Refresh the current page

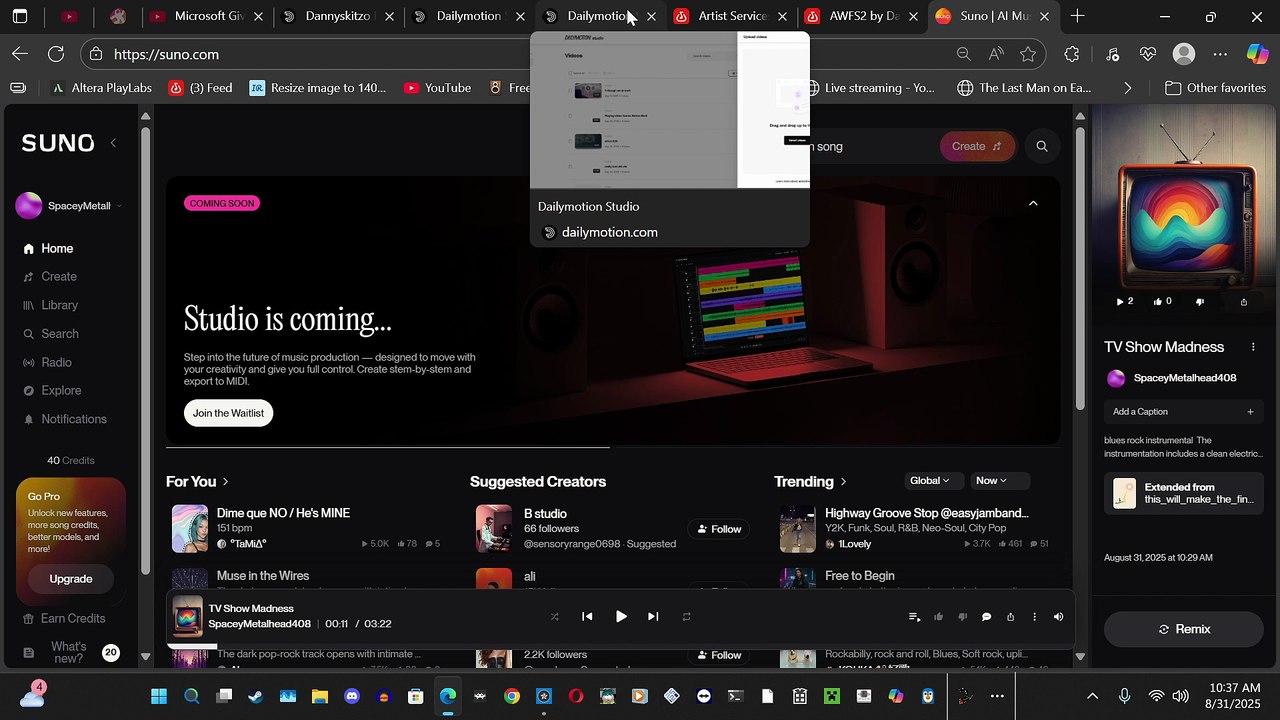coord(56,54)
